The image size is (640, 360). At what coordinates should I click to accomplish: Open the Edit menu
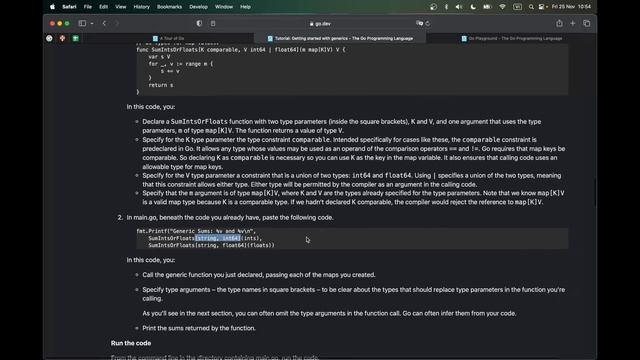(103, 7)
